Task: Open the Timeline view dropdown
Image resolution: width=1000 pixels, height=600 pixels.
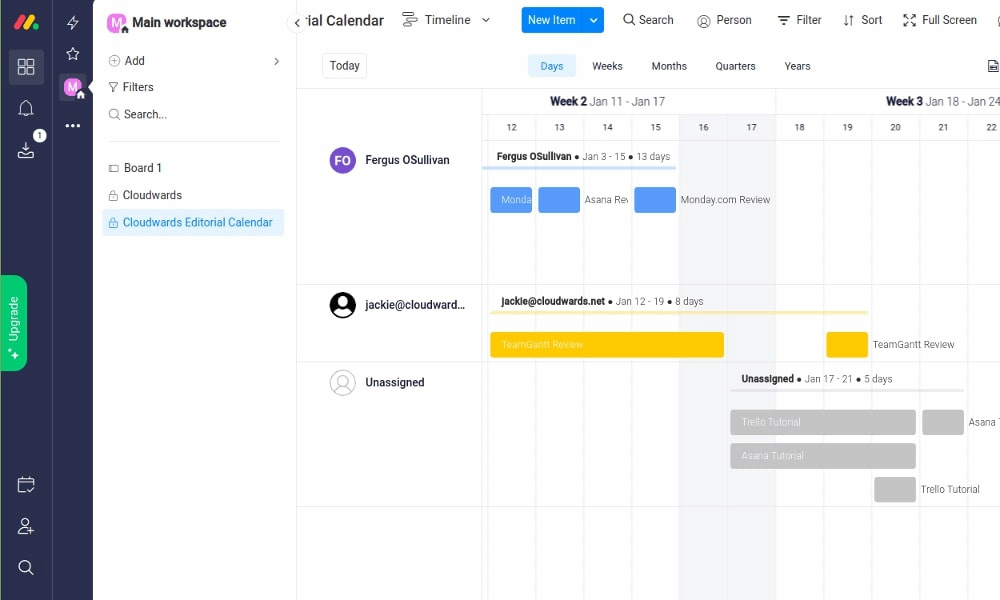Action: click(486, 19)
